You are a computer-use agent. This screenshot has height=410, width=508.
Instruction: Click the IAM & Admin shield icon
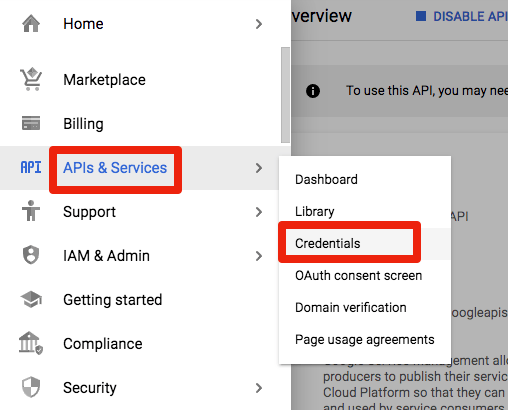click(31, 255)
